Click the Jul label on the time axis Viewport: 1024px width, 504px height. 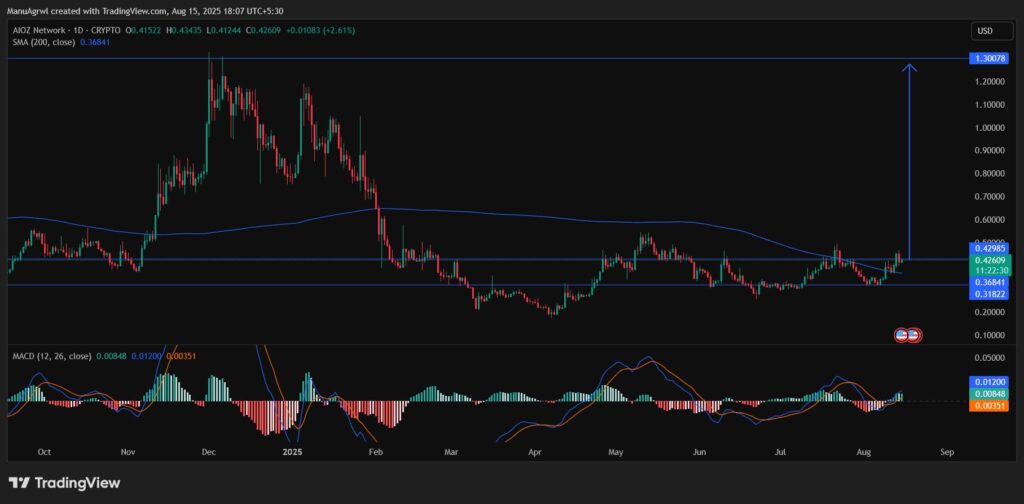point(780,452)
